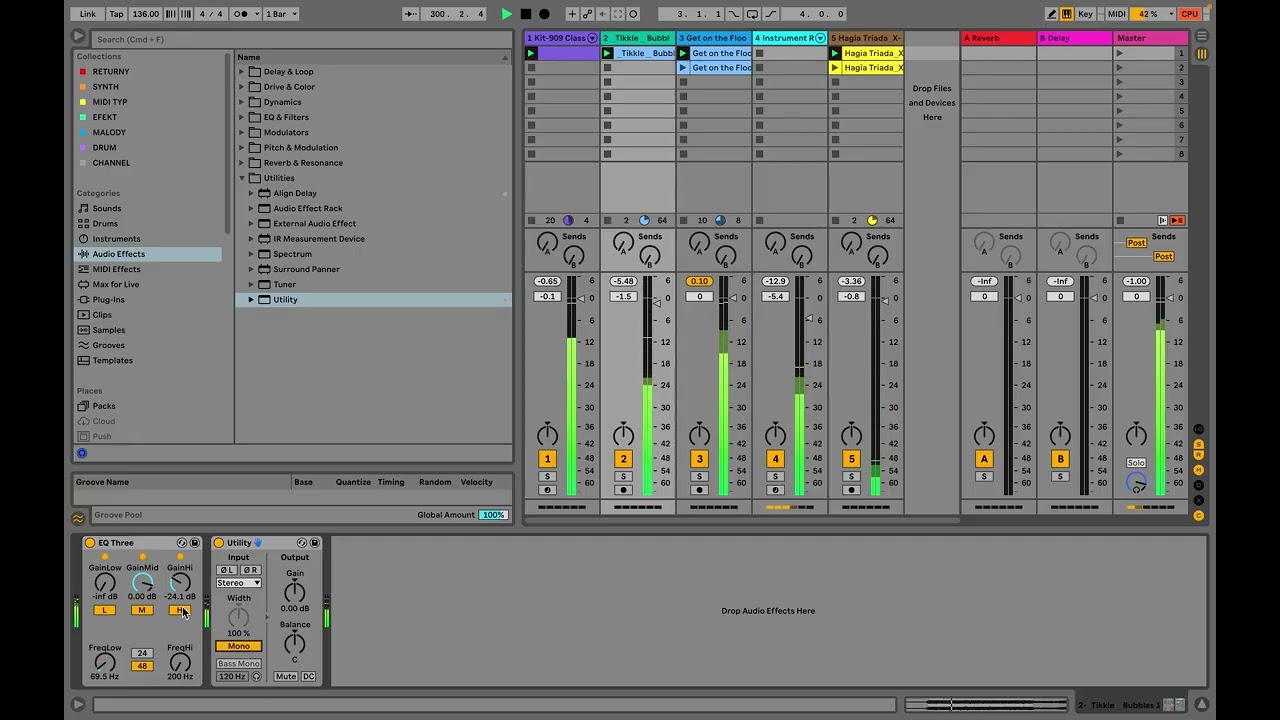
Task: Collapse the Utilities folder
Action: tap(242, 178)
